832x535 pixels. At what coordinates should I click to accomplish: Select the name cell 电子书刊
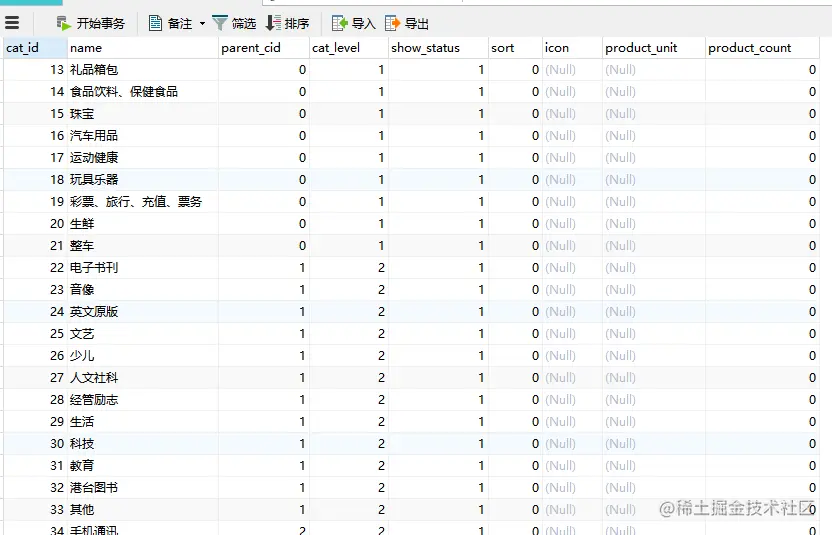(143, 268)
